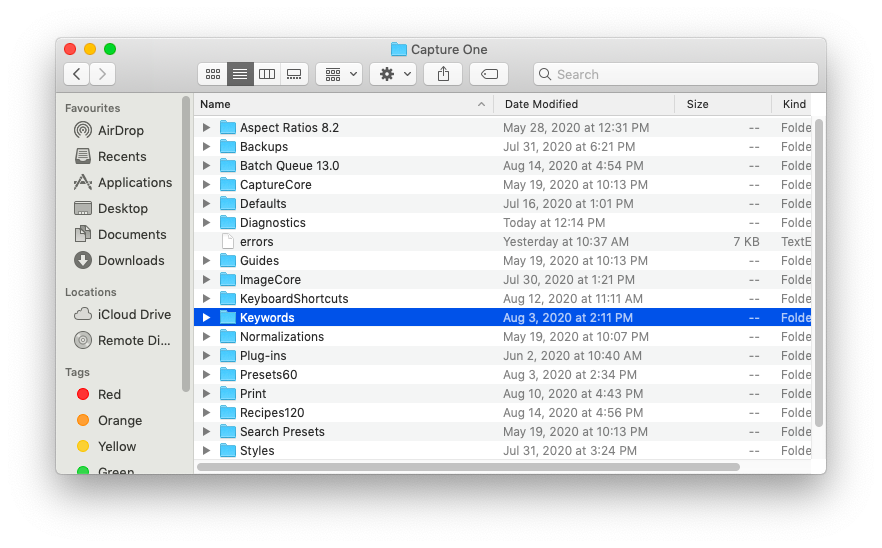Click the Share toolbar button
Screen dimensions: 882x548
443,74
